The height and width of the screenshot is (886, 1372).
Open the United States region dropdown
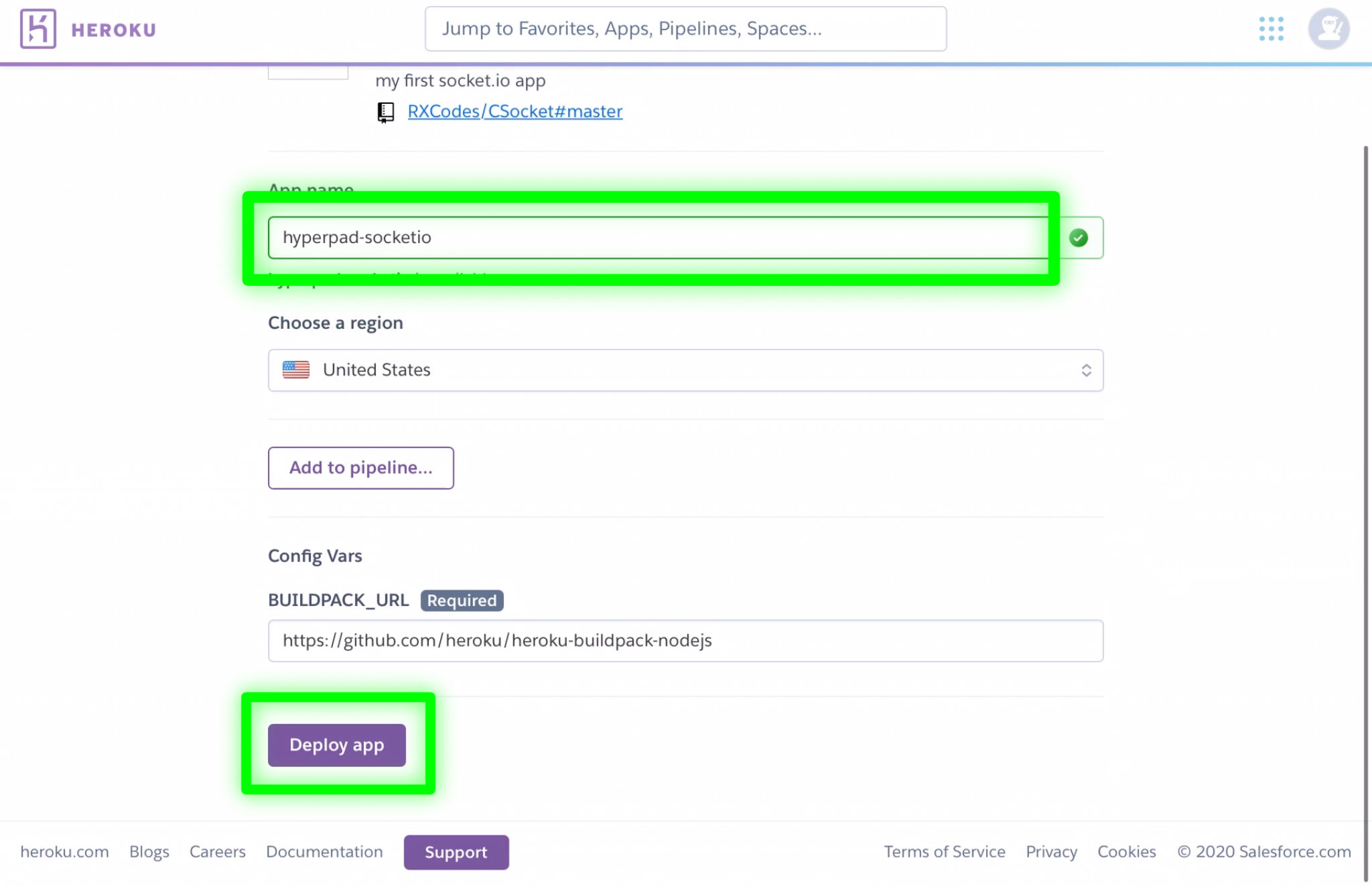[x=685, y=370]
